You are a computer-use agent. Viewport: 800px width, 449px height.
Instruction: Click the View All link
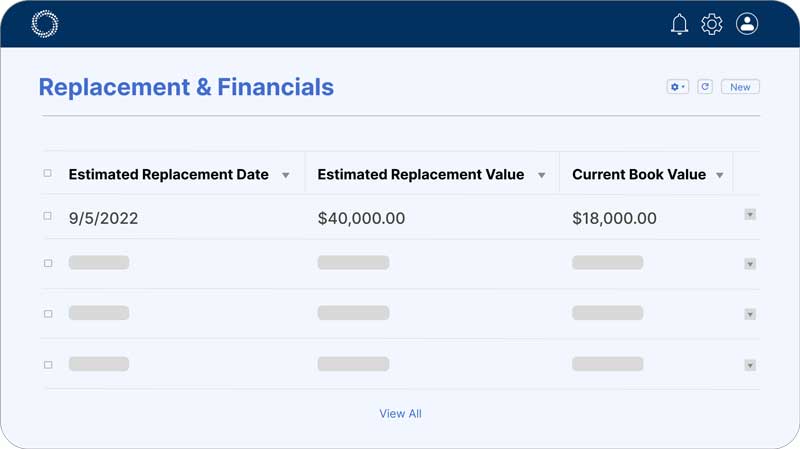coord(400,414)
